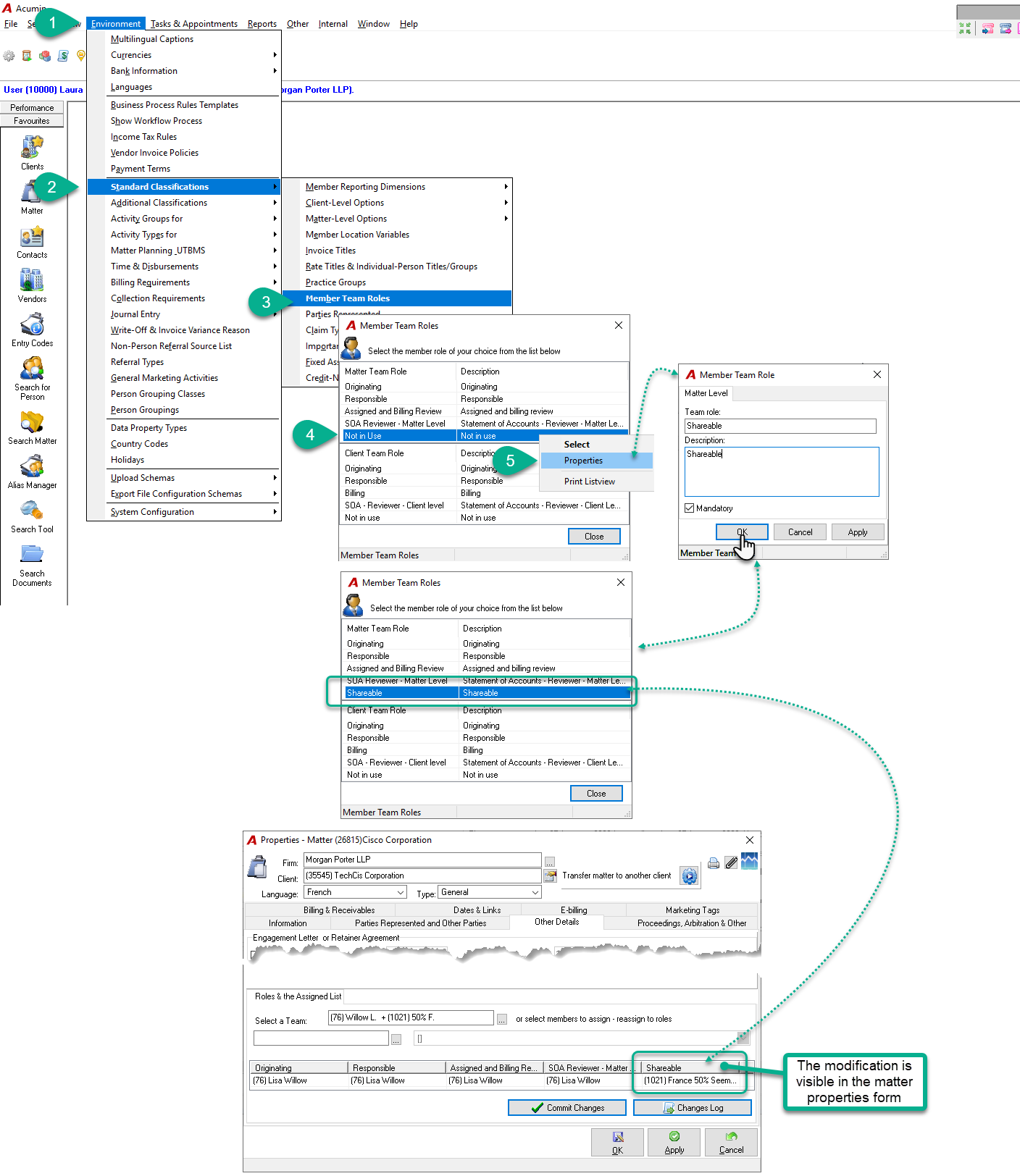Click the blue chart icon in matter properties
1020x1176 pixels.
(749, 861)
